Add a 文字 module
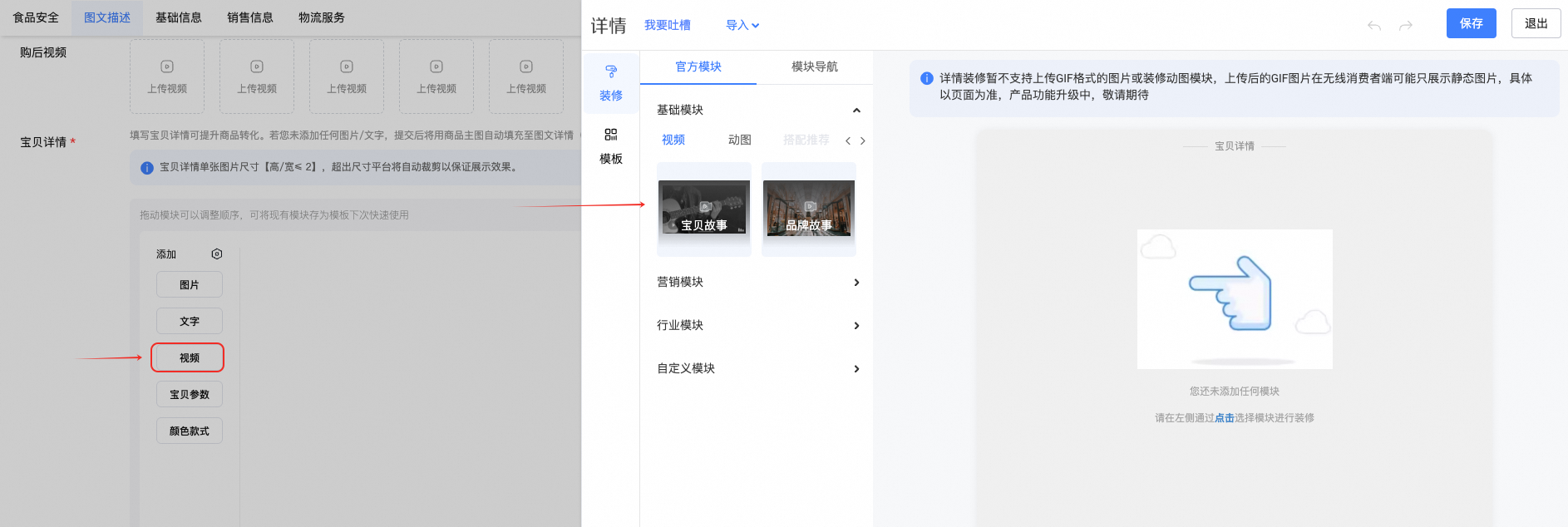The width and height of the screenshot is (1568, 527). coord(190,321)
